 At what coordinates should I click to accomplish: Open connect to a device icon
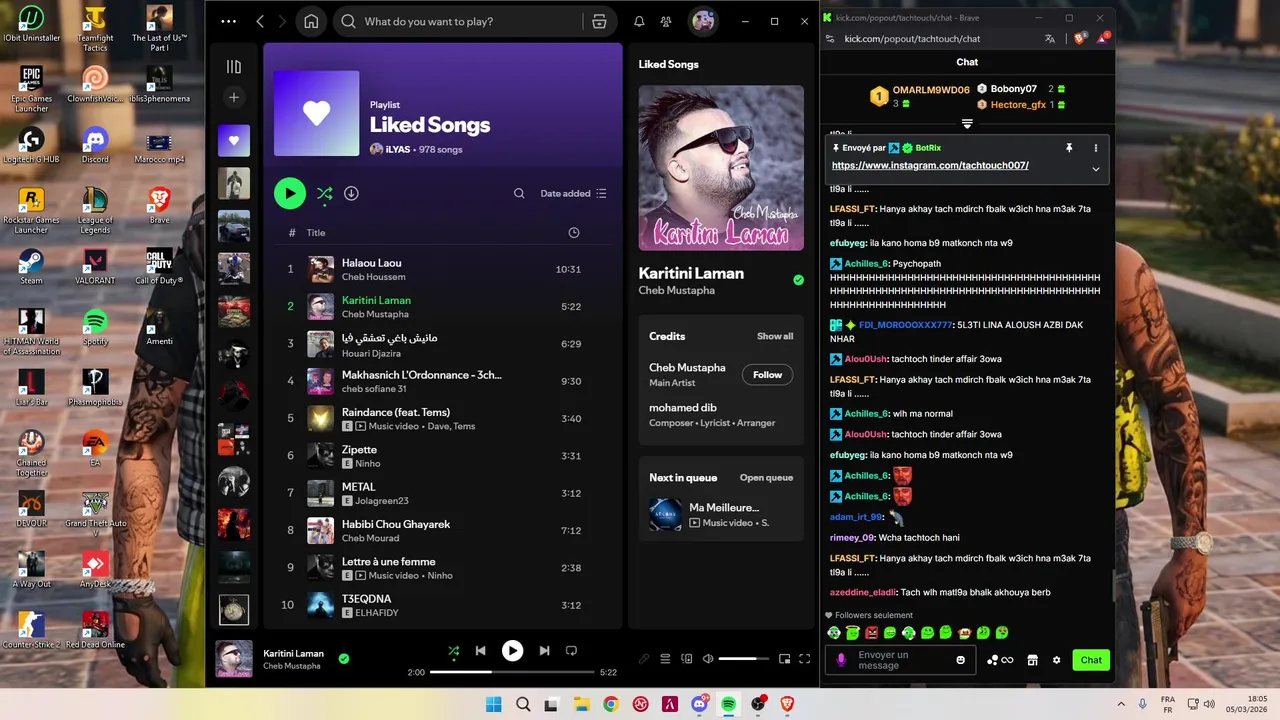click(x=687, y=659)
